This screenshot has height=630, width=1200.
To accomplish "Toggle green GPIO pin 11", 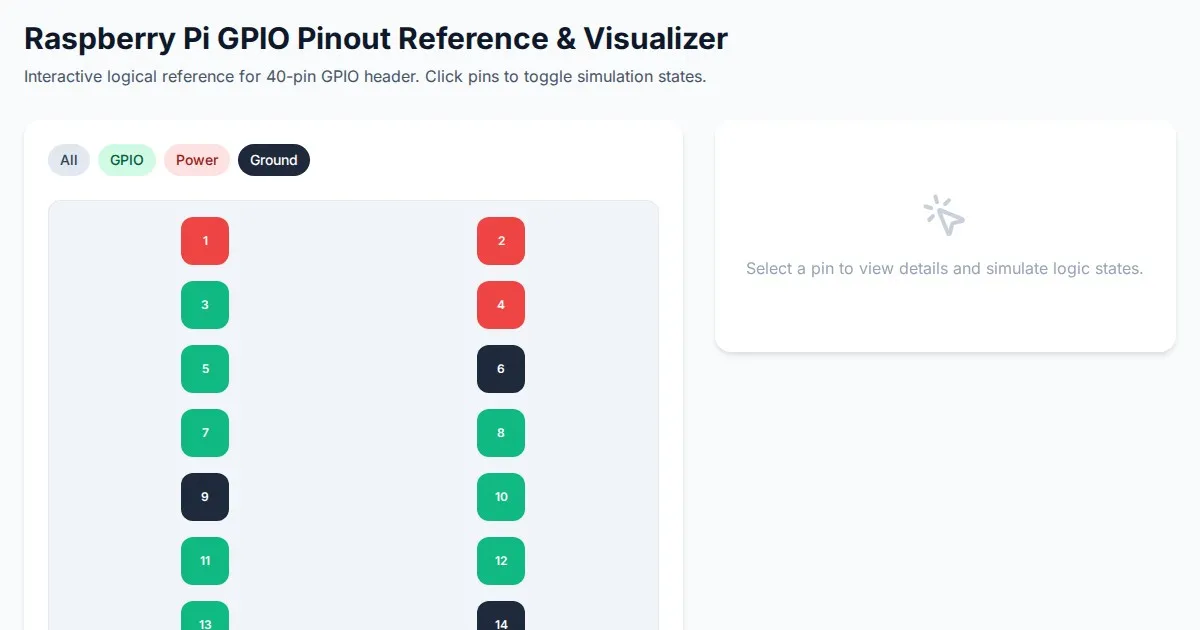I will click(x=205, y=561).
